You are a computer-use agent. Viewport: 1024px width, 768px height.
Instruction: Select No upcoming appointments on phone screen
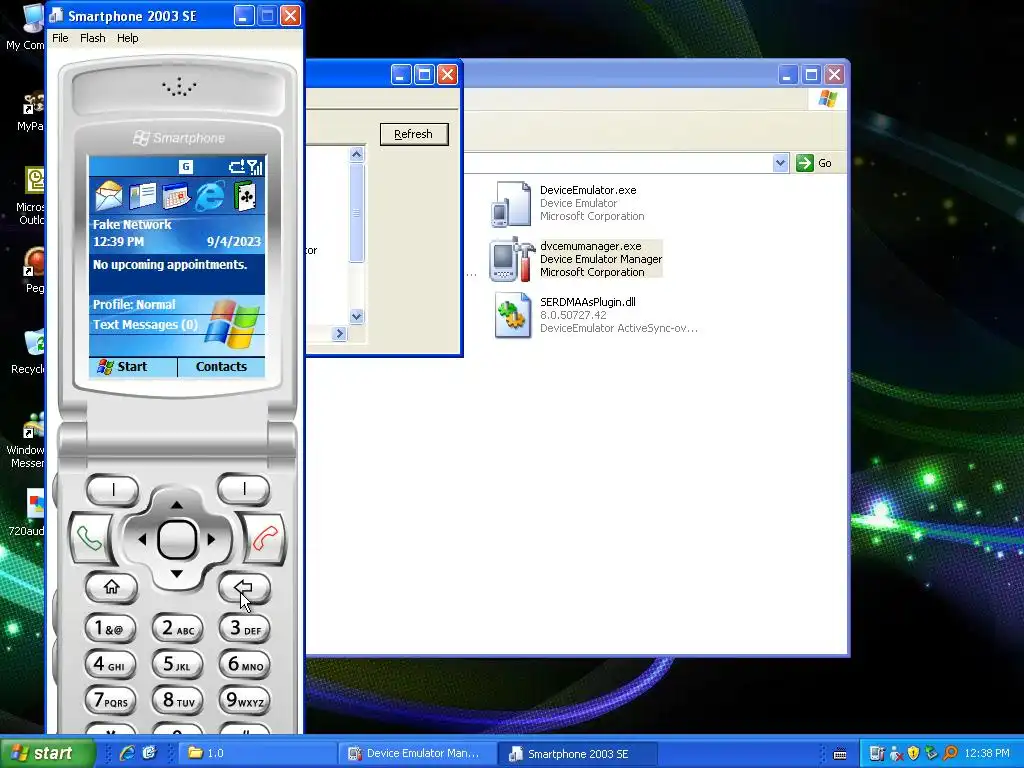click(170, 264)
